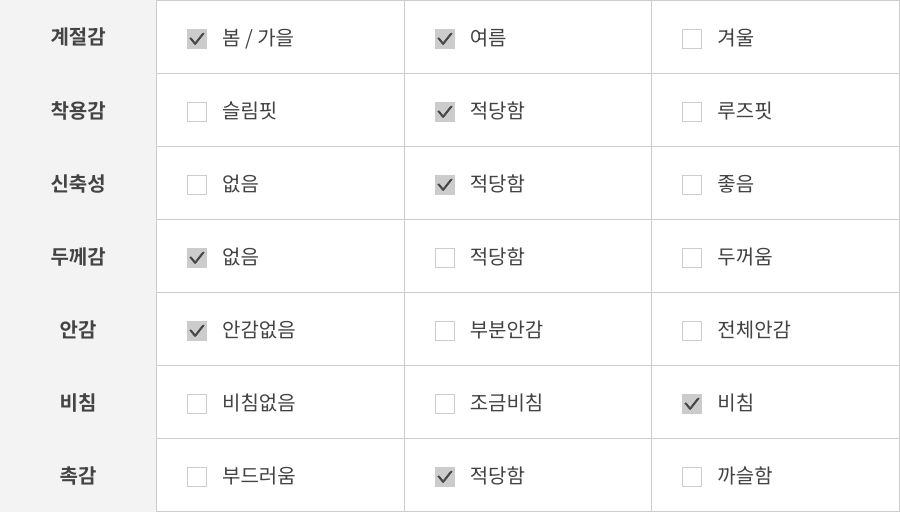The image size is (900, 512).
Task: Select the 좋음 stretch checkbox
Action: 692,185
